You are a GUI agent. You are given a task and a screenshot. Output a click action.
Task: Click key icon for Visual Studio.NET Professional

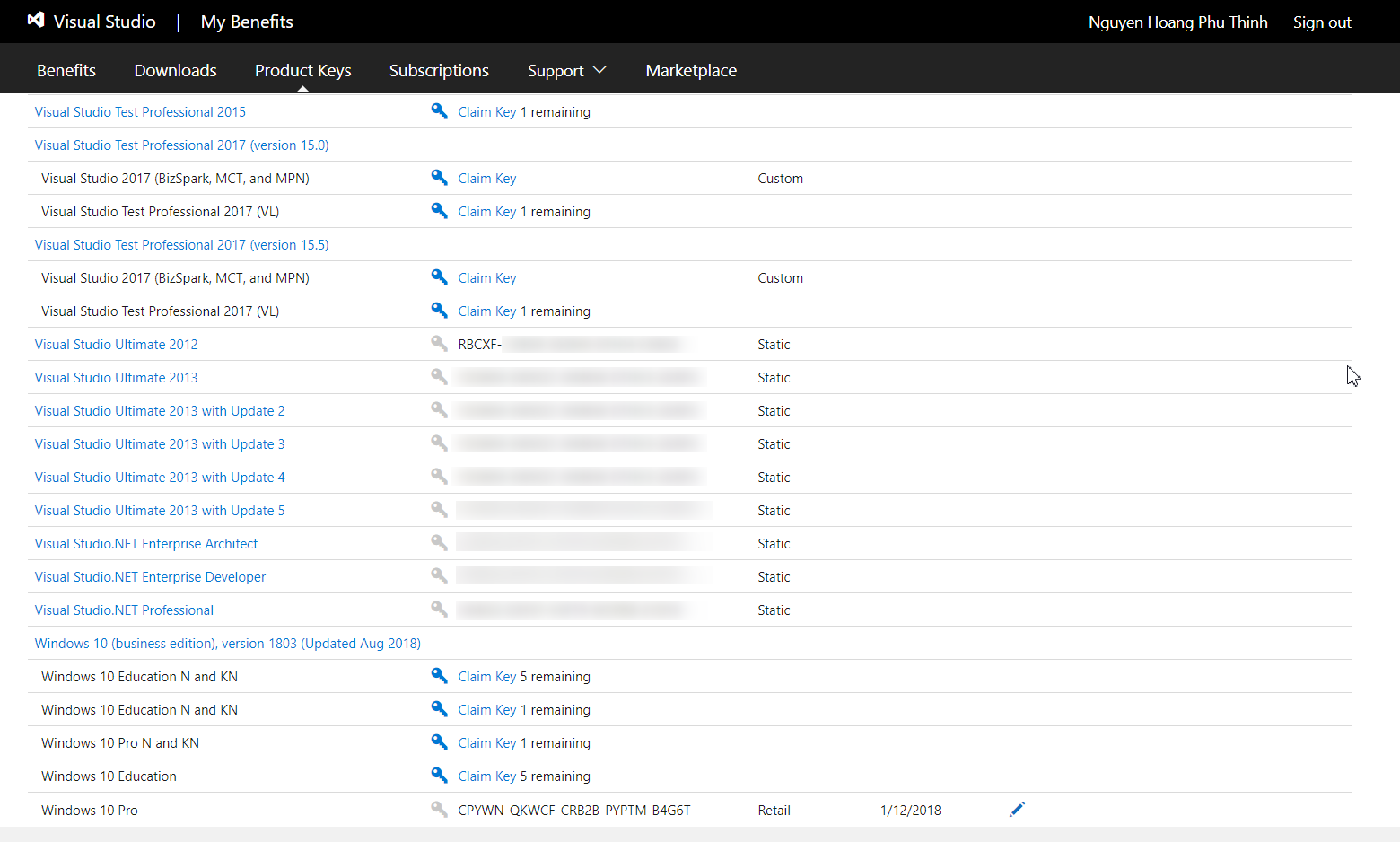[x=439, y=610]
